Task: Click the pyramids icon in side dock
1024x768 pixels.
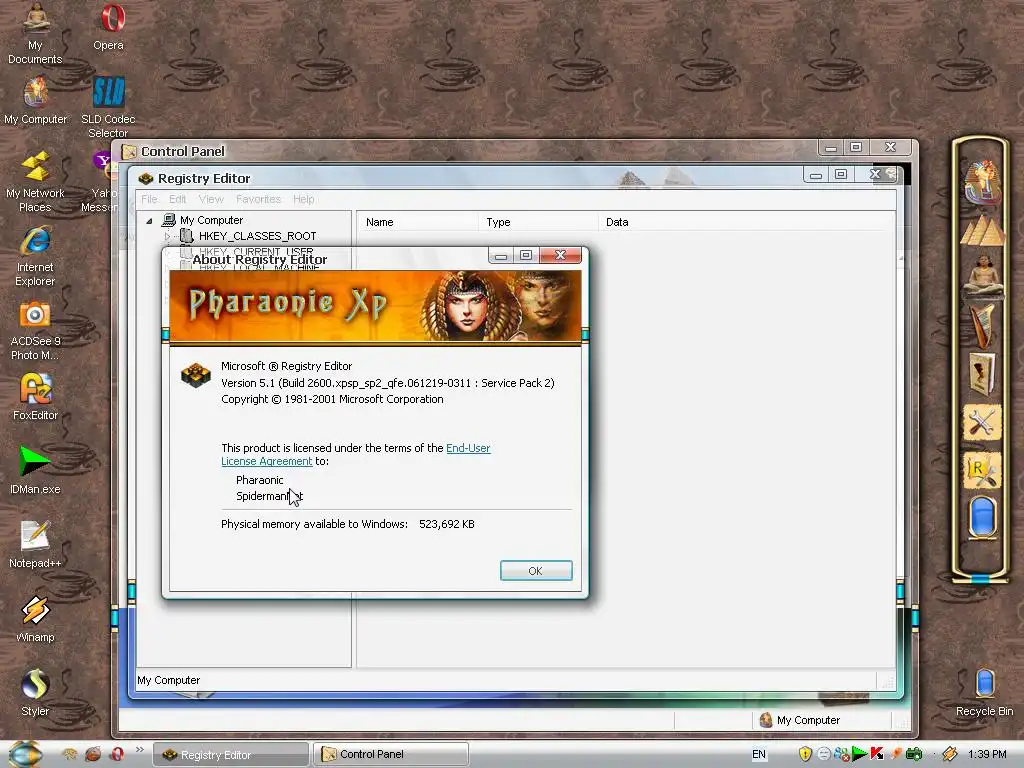Action: [982, 230]
